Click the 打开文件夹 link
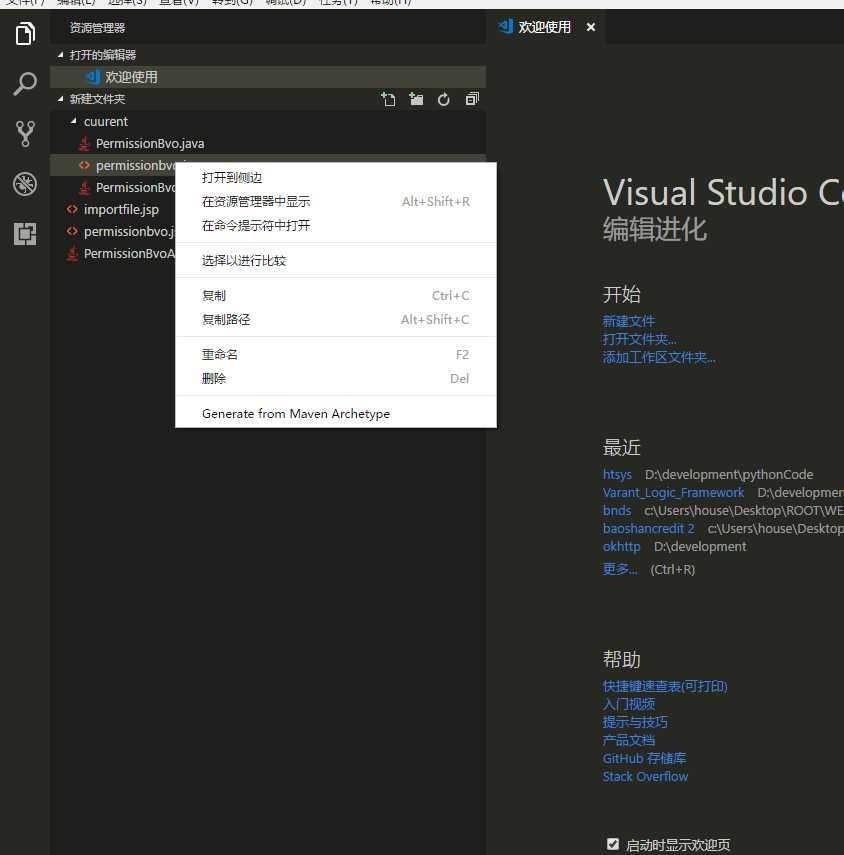Viewport: 844px width, 855px height. click(640, 339)
